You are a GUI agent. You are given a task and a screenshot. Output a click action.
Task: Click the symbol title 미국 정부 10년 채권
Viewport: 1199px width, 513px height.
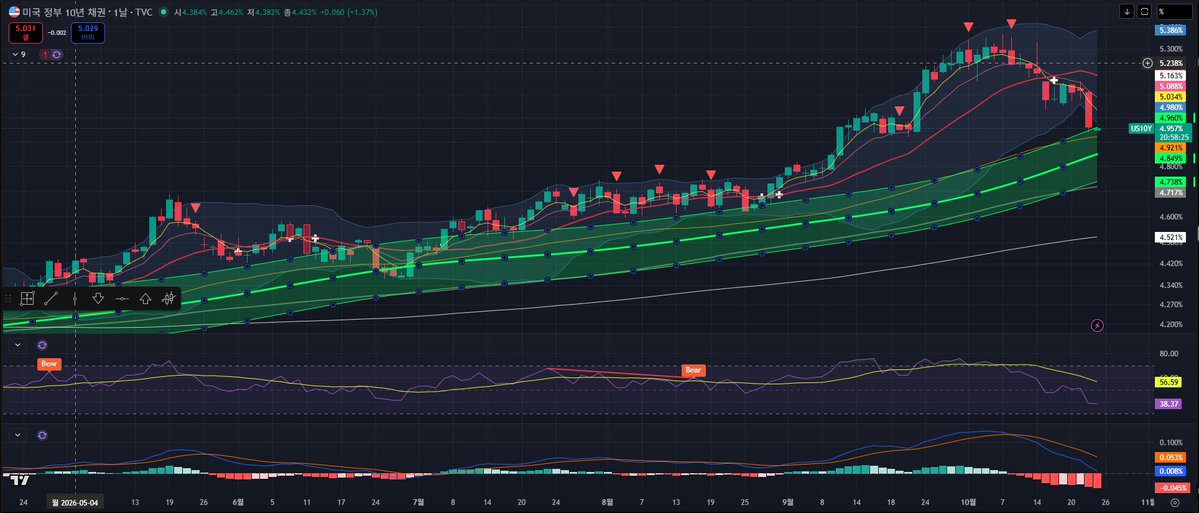coord(65,12)
